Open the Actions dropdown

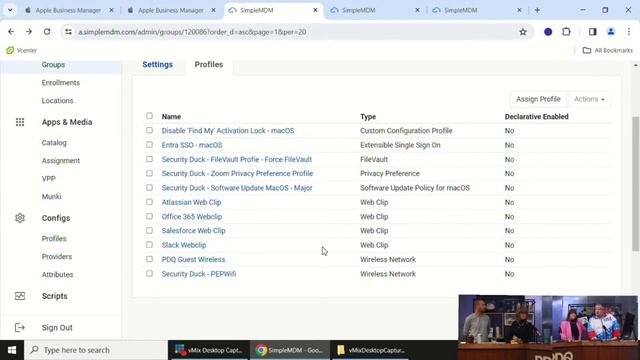tap(589, 99)
